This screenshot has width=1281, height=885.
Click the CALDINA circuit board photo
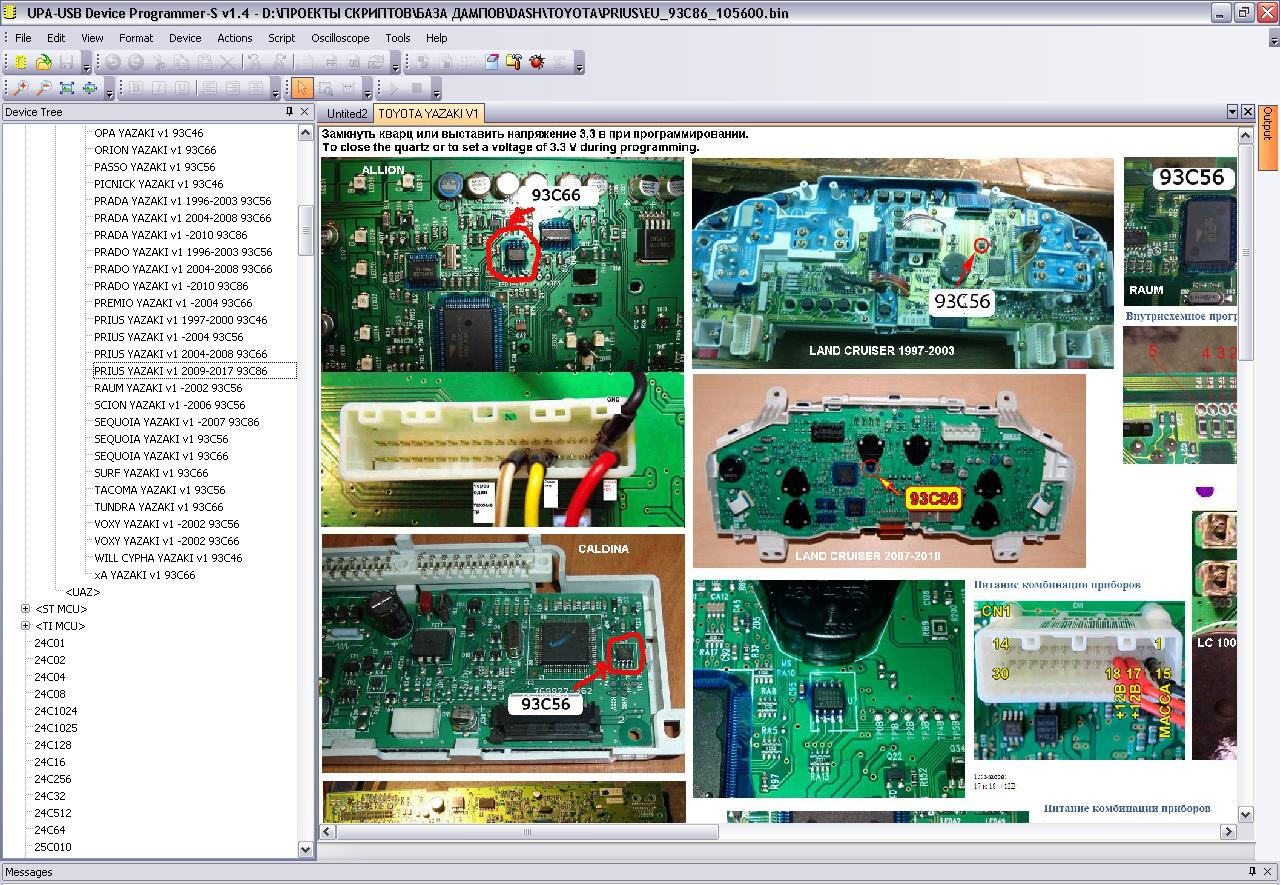pos(503,653)
